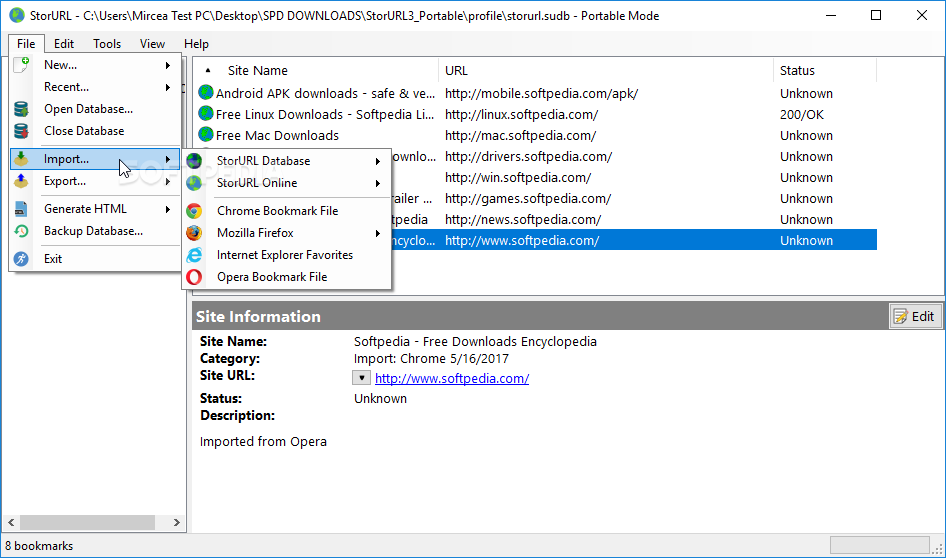Click 'Imported from Opera' description text

coord(263,442)
